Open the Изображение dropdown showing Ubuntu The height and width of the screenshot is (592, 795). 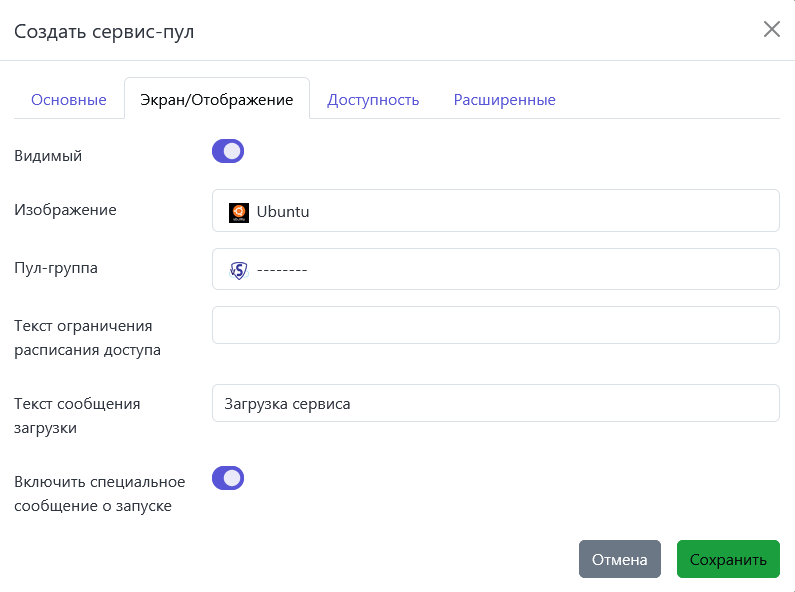pyautogui.click(x=495, y=211)
